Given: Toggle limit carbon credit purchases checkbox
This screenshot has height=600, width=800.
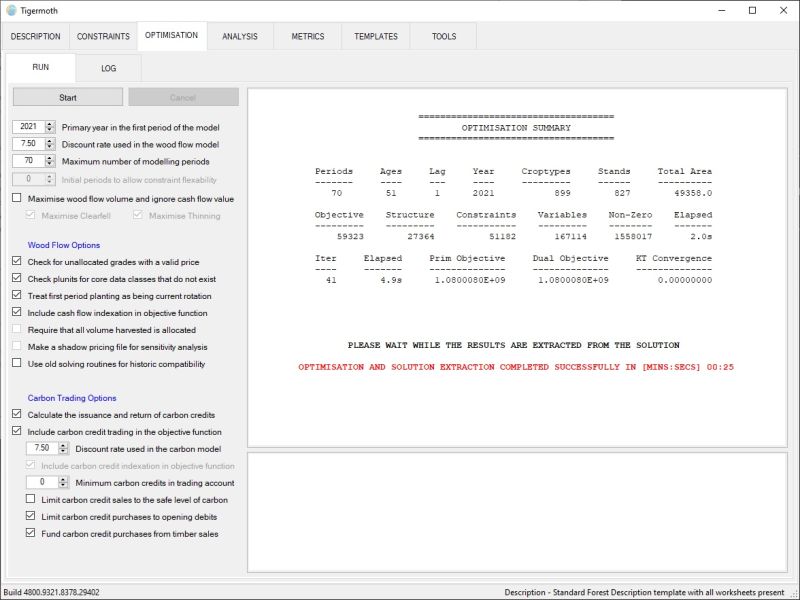Looking at the screenshot, I should [31, 516].
